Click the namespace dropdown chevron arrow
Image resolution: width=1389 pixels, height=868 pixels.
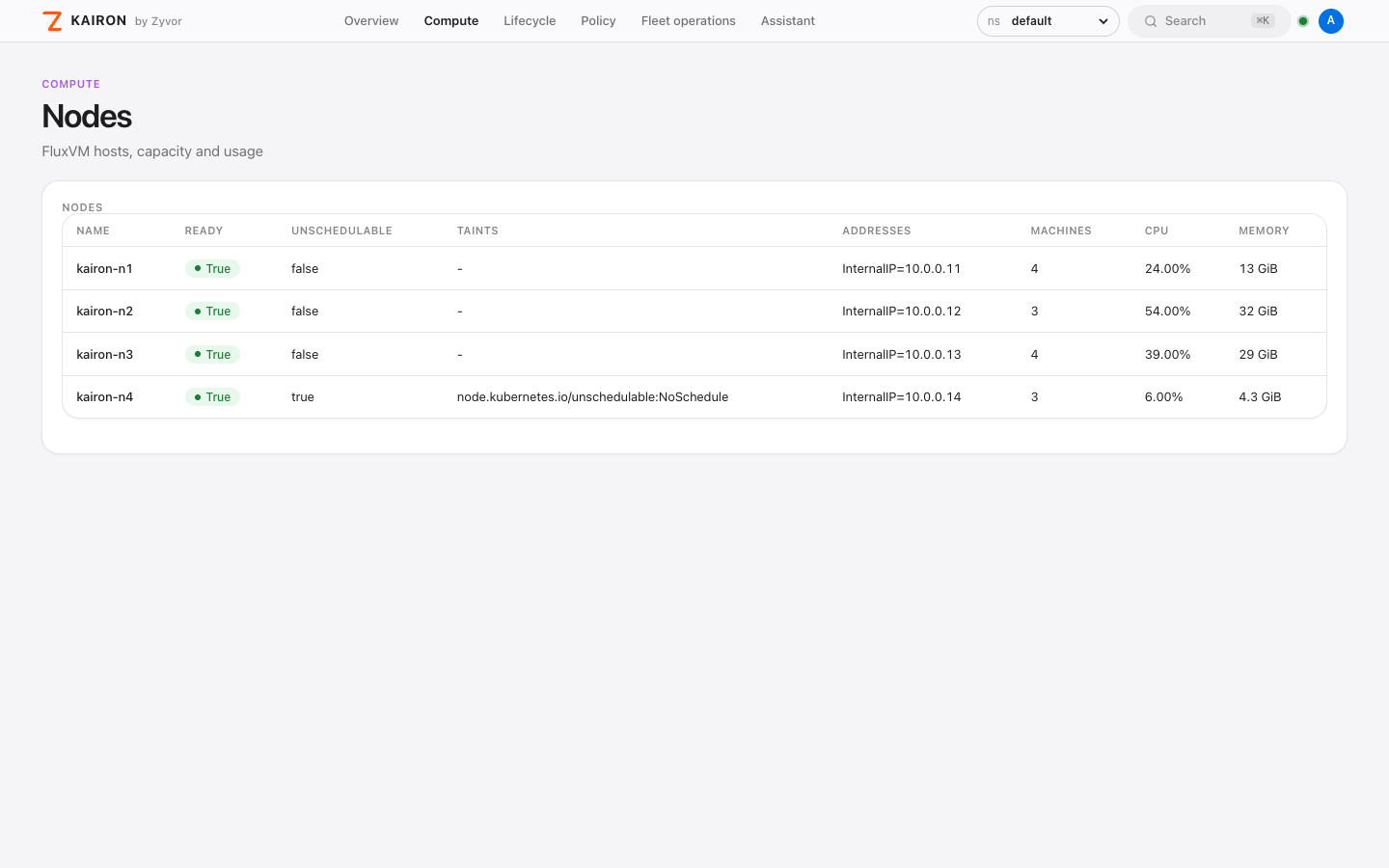[1103, 21]
